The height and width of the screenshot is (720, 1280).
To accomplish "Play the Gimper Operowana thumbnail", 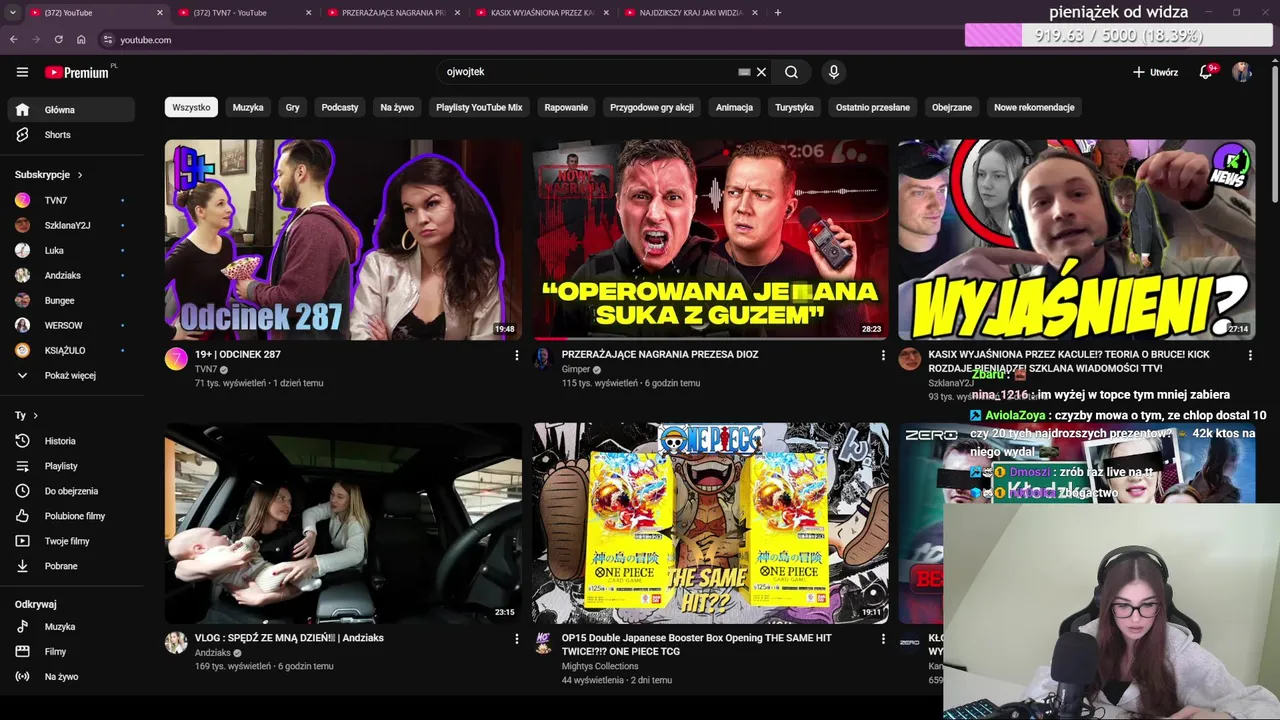I will click(x=710, y=240).
